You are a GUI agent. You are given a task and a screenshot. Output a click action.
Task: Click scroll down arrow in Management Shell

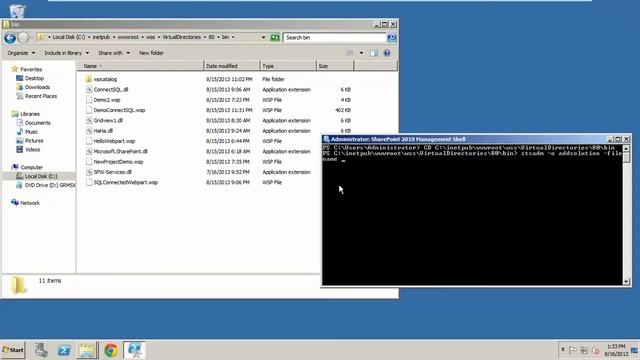(x=627, y=281)
